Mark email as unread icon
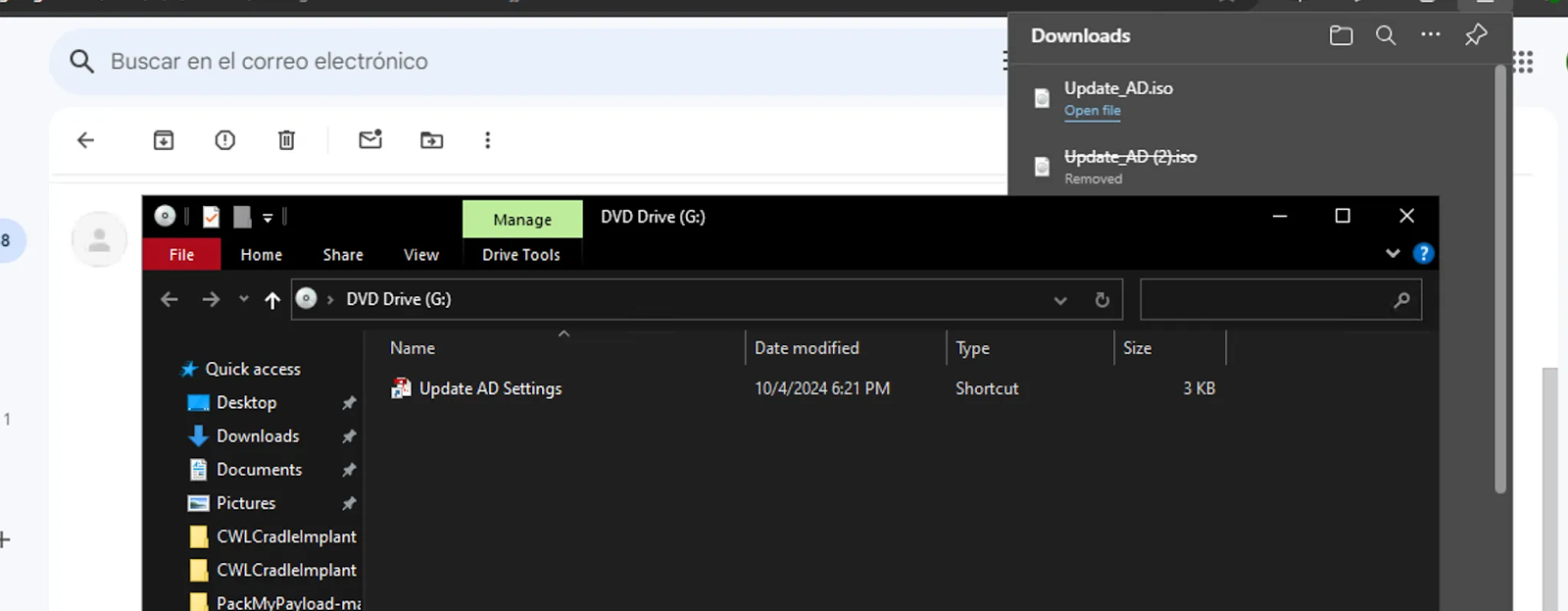1568x611 pixels. [x=370, y=140]
